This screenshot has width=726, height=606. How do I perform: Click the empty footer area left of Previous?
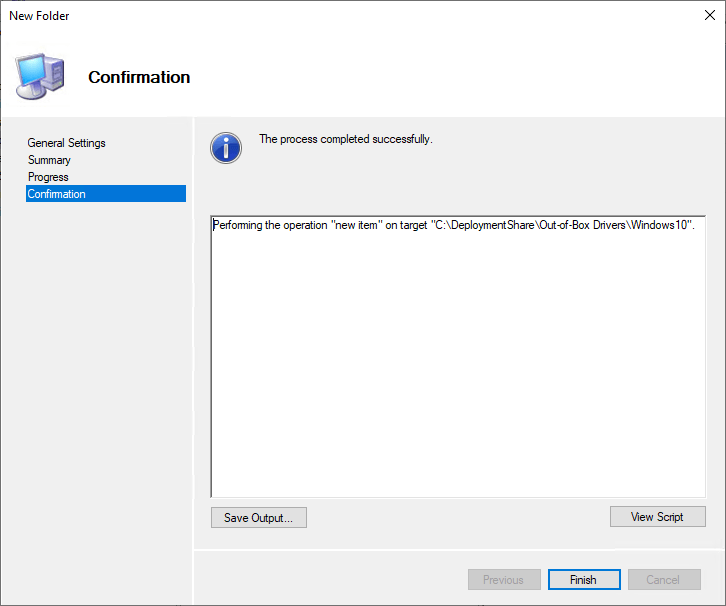(330, 580)
